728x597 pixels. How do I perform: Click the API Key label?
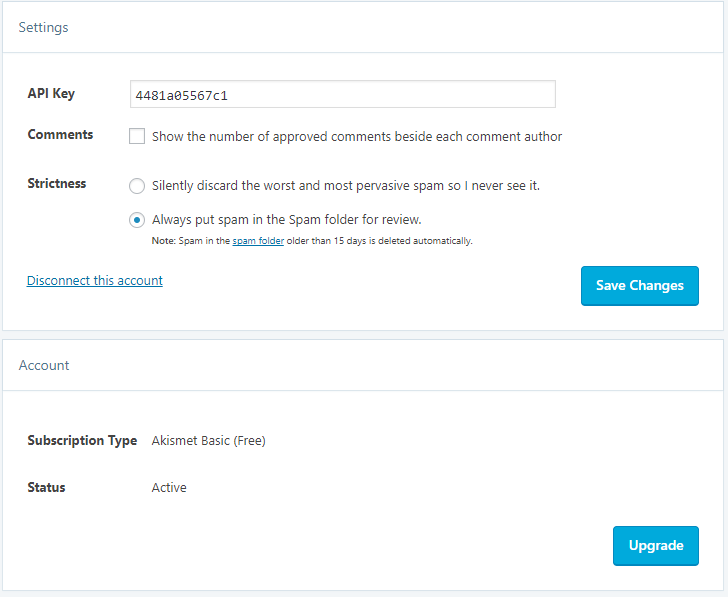[x=51, y=93]
